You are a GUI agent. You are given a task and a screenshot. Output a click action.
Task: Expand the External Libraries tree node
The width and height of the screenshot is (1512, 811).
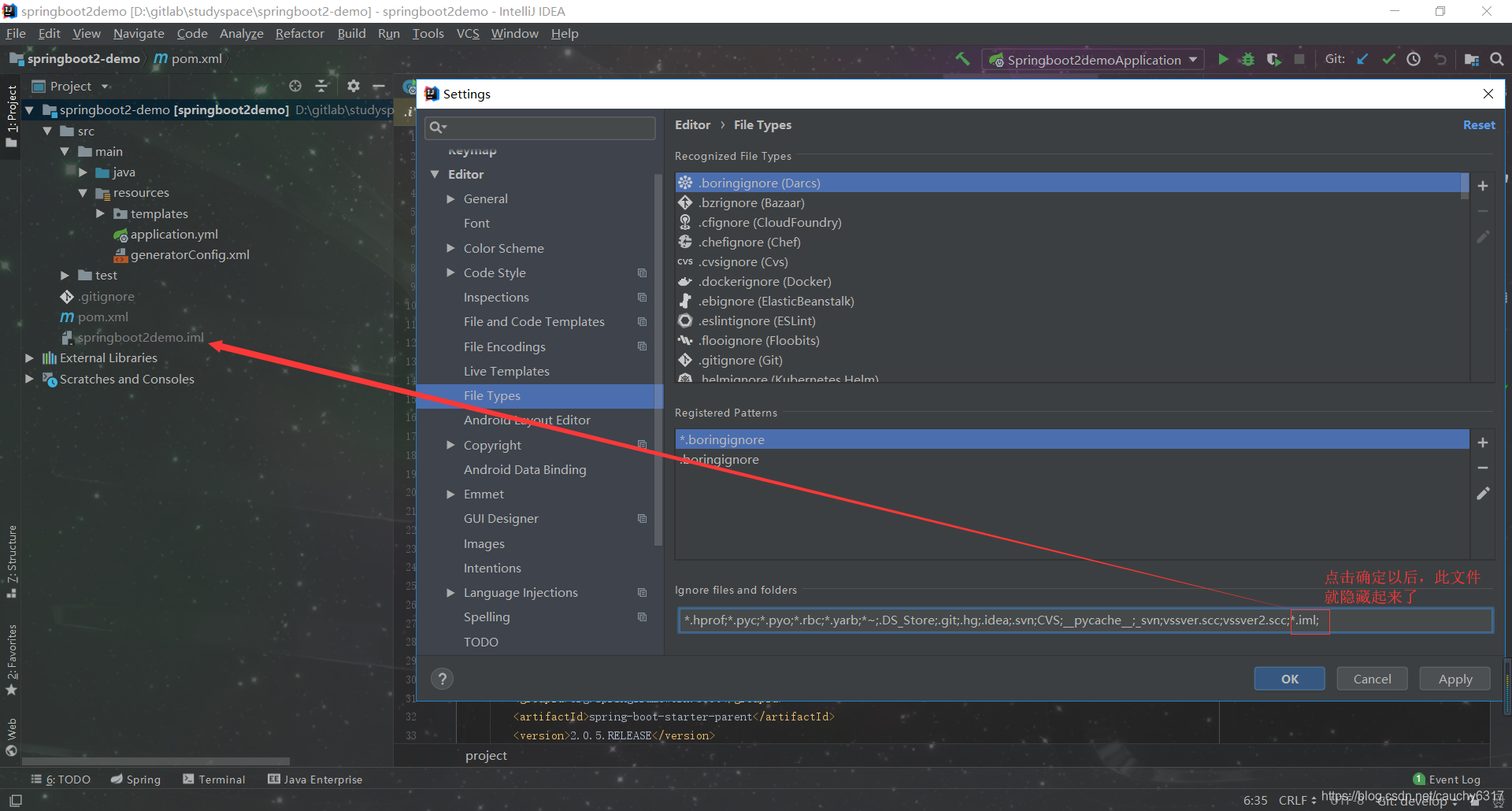point(29,358)
